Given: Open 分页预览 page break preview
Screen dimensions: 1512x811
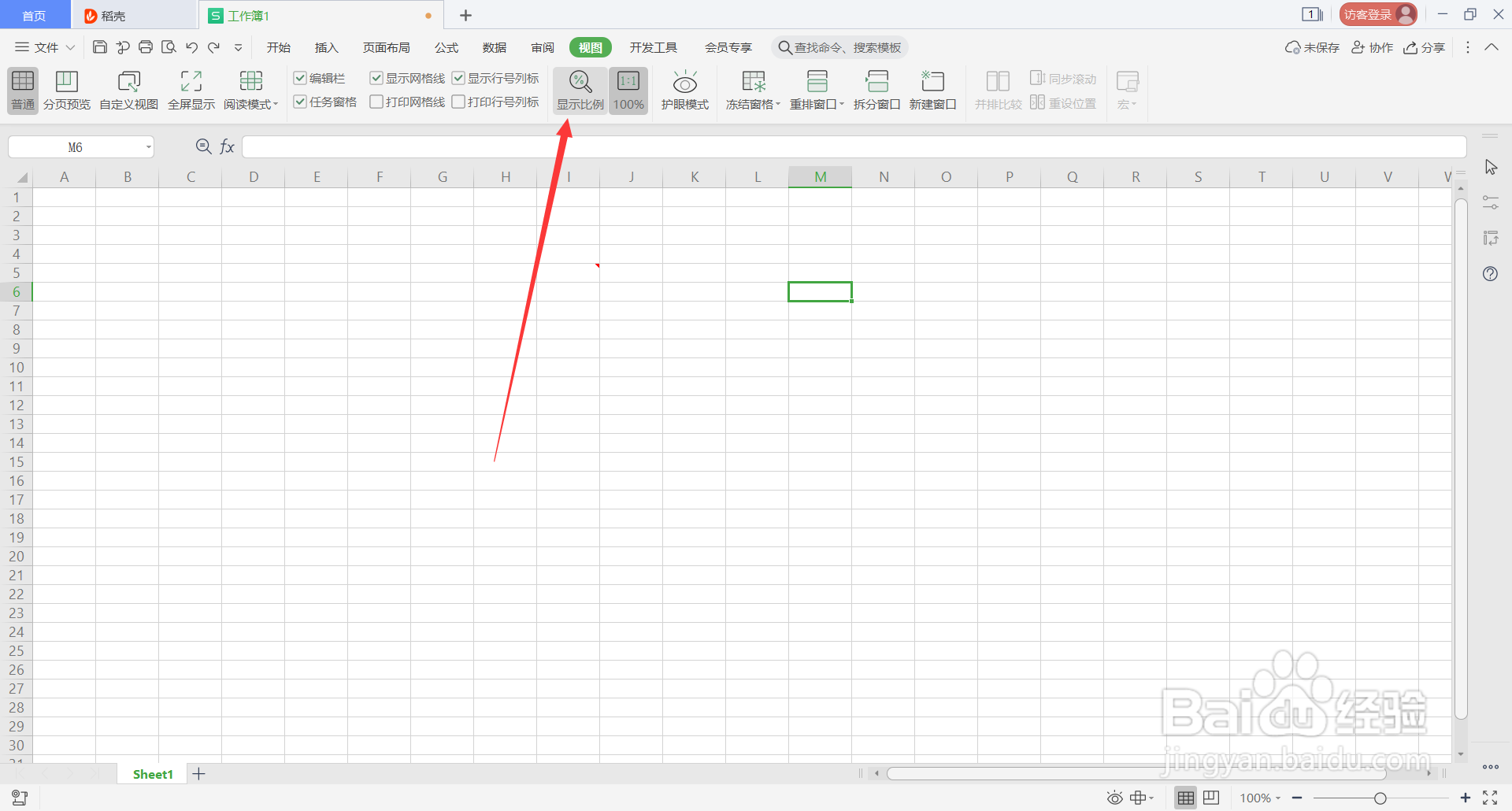Looking at the screenshot, I should click(67, 91).
